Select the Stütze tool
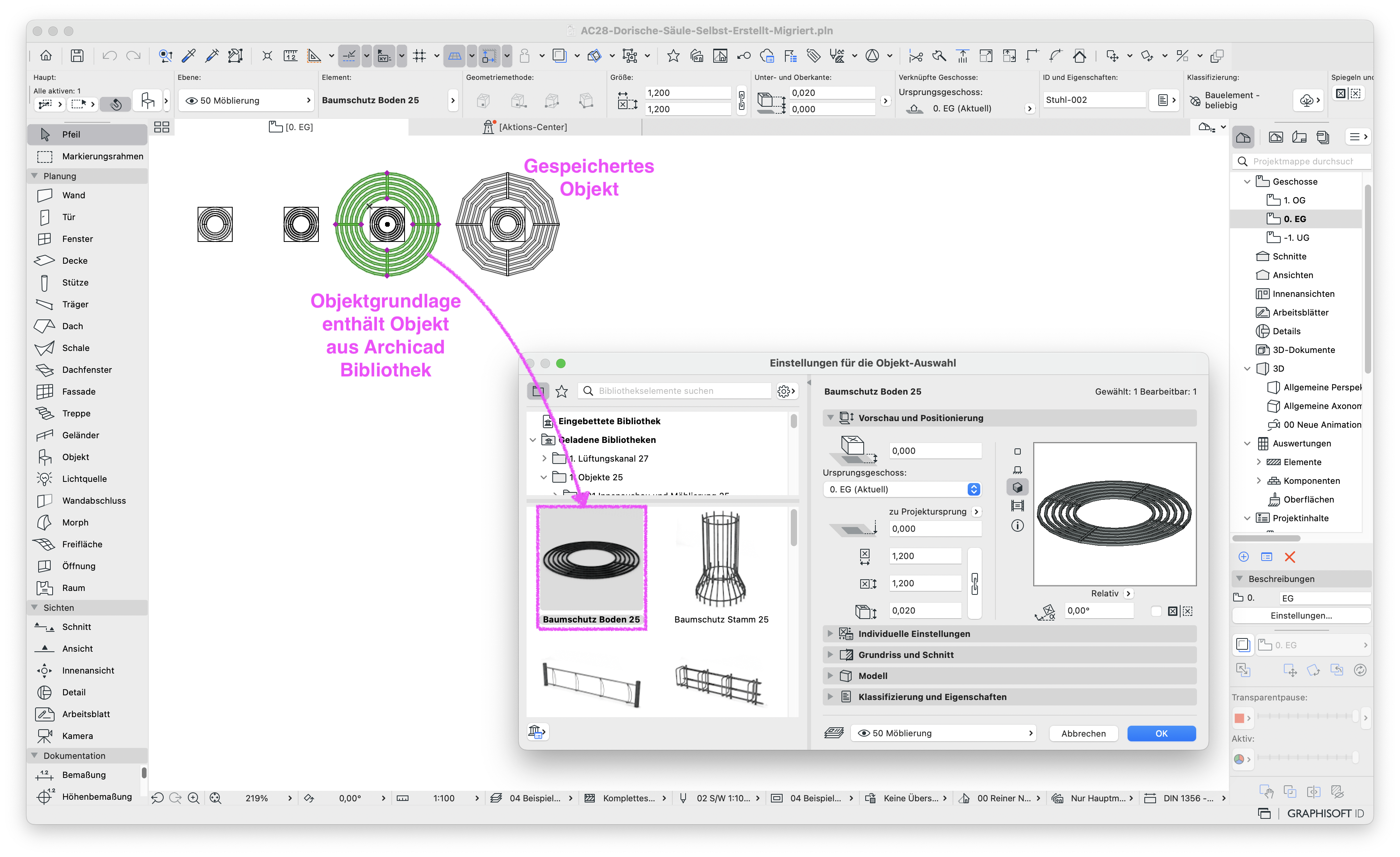 pyautogui.click(x=87, y=282)
